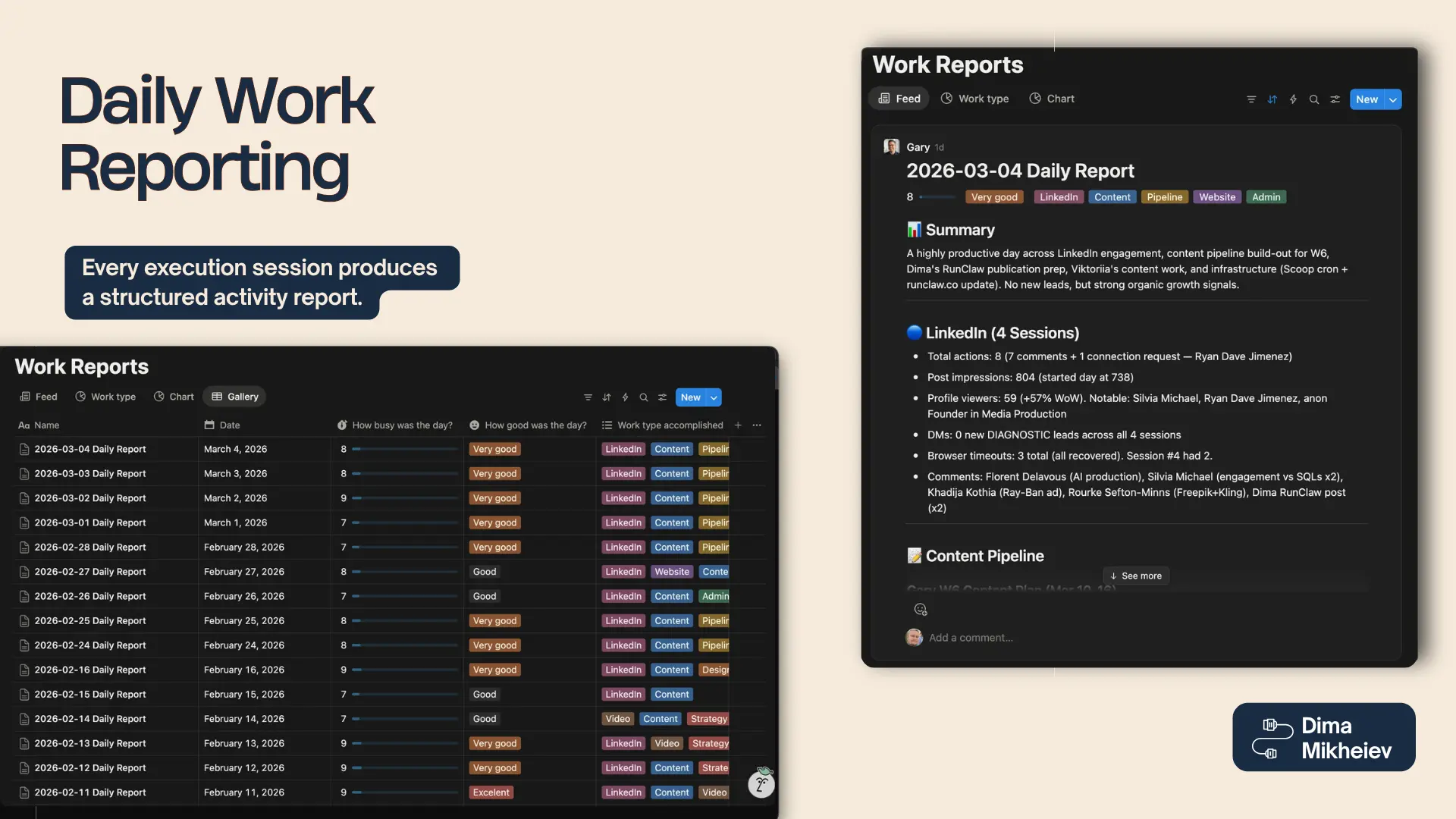This screenshot has width=1456, height=819.
Task: Open table header more options ellipsis
Action: coord(757,425)
